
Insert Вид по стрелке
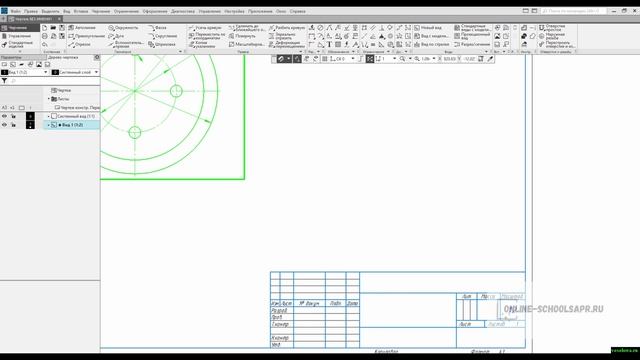[431, 44]
